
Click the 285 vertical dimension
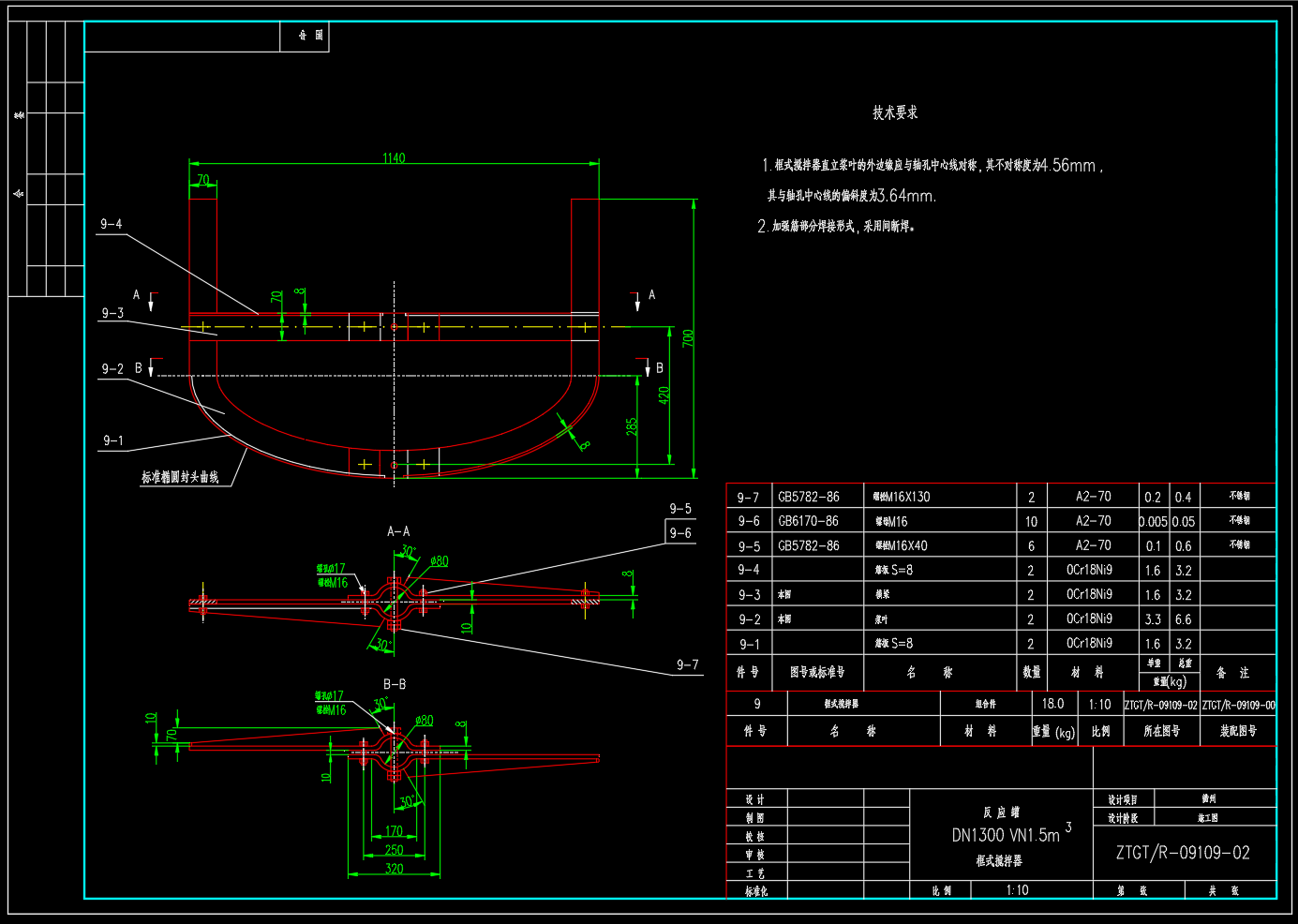[632, 426]
